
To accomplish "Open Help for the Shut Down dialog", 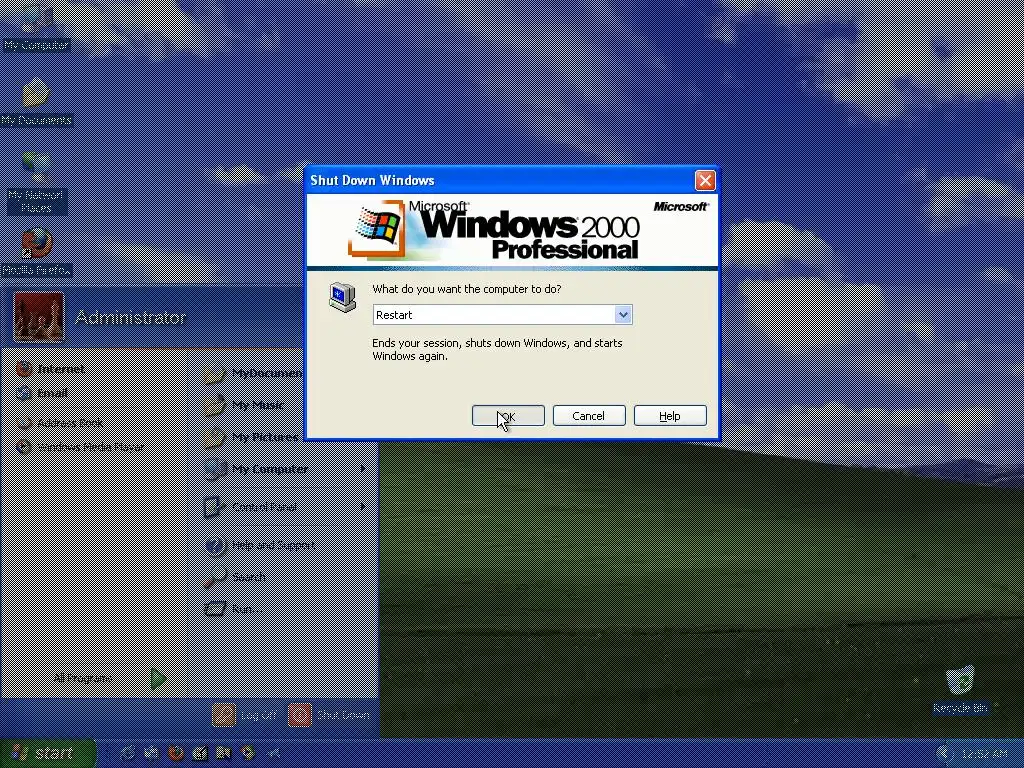I will (670, 416).
